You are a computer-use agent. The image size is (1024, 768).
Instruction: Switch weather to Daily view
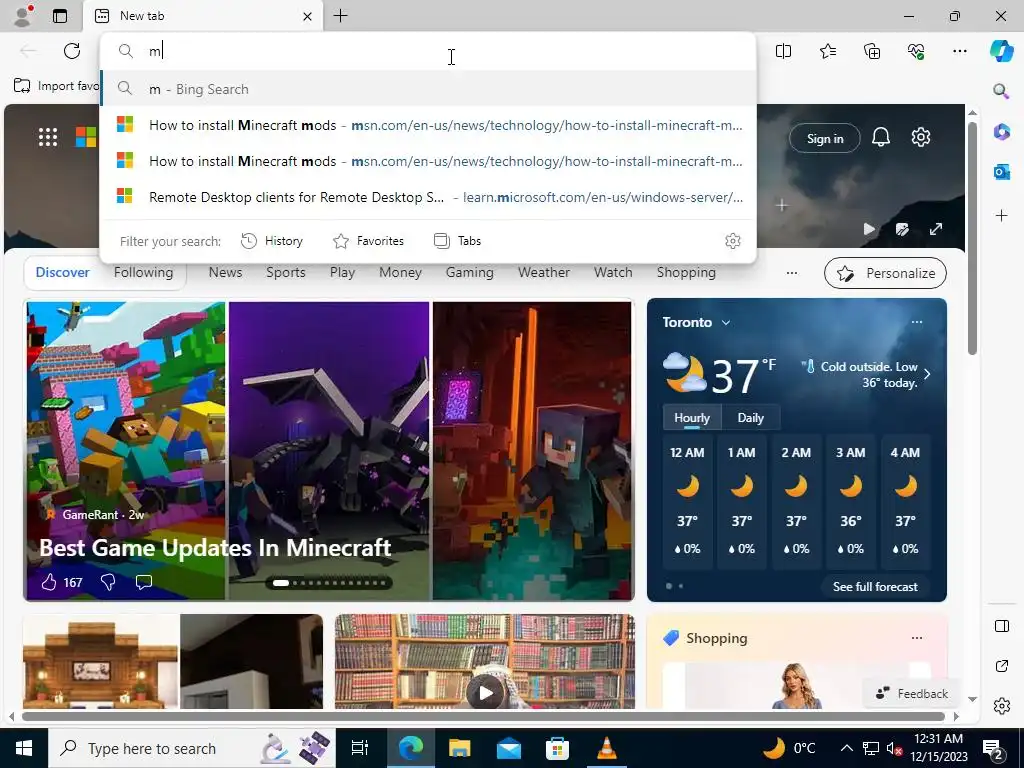point(750,418)
